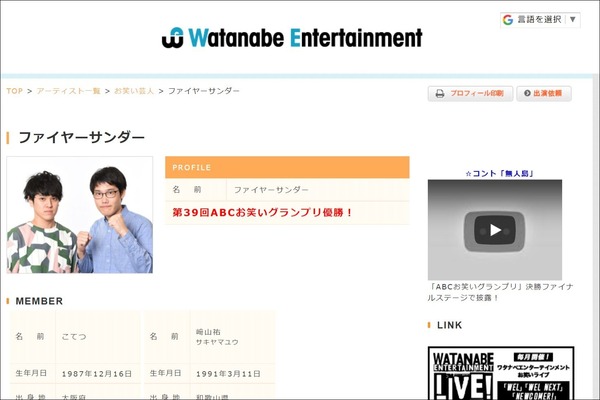Click the ABCお笑いグランプリ video caption text
The height and width of the screenshot is (400, 600).
pos(500,292)
